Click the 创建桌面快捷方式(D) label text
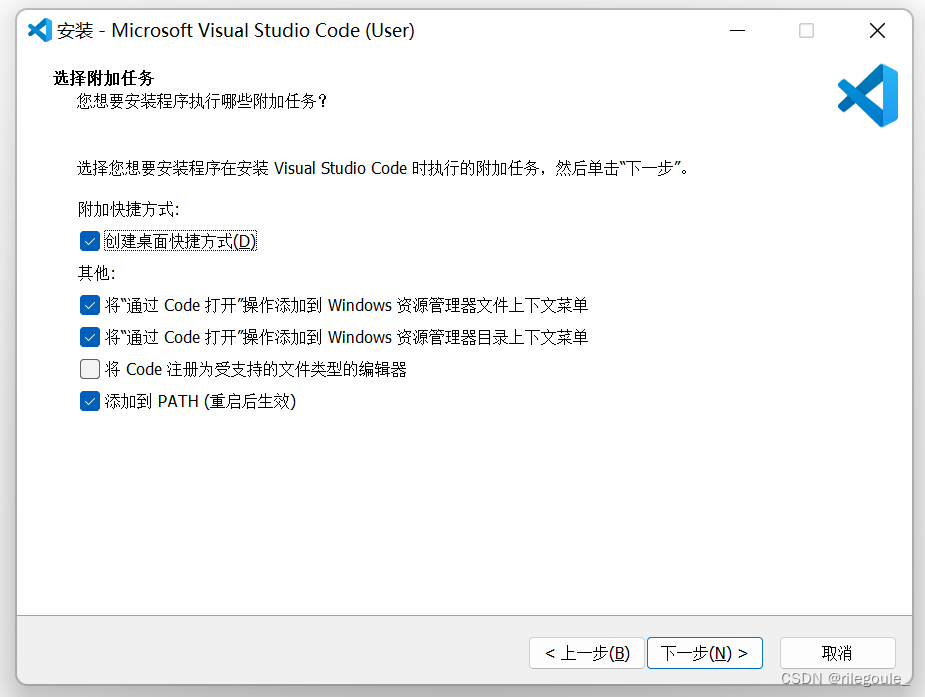This screenshot has height=697, width=925. (x=177, y=241)
